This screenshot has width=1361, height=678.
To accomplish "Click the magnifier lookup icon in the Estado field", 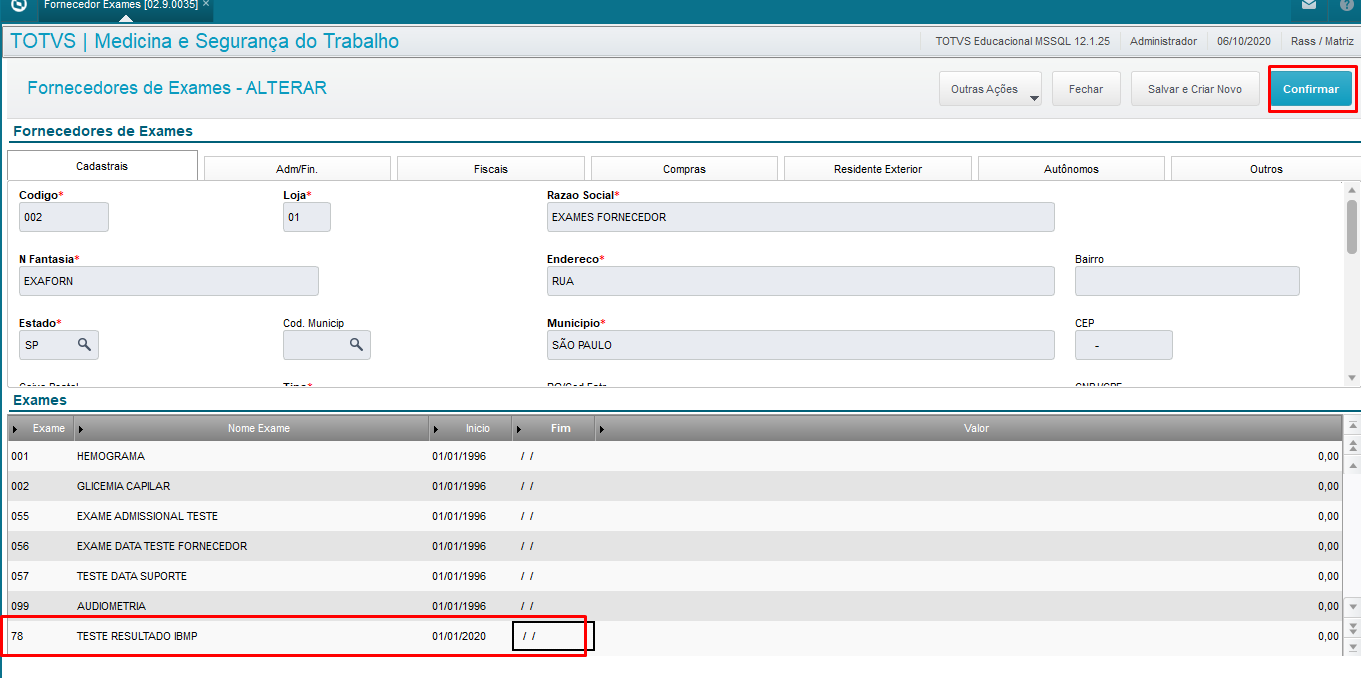I will [85, 345].
